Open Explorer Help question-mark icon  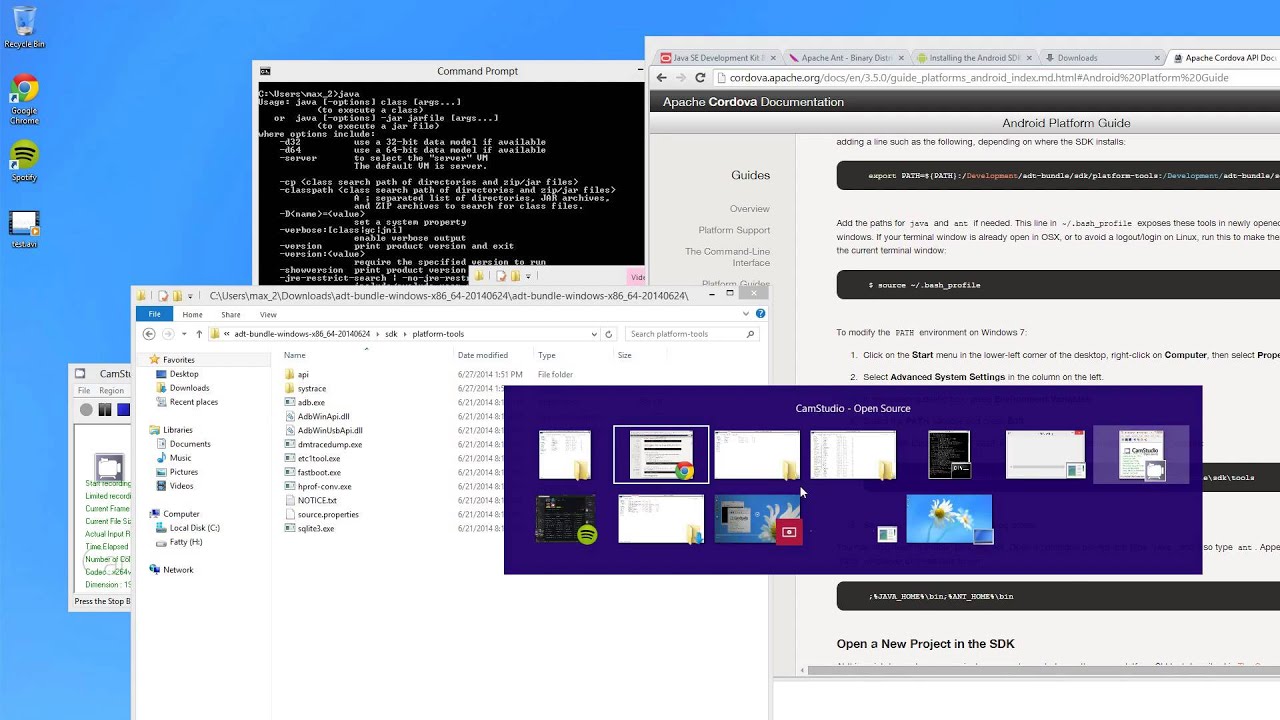click(760, 314)
